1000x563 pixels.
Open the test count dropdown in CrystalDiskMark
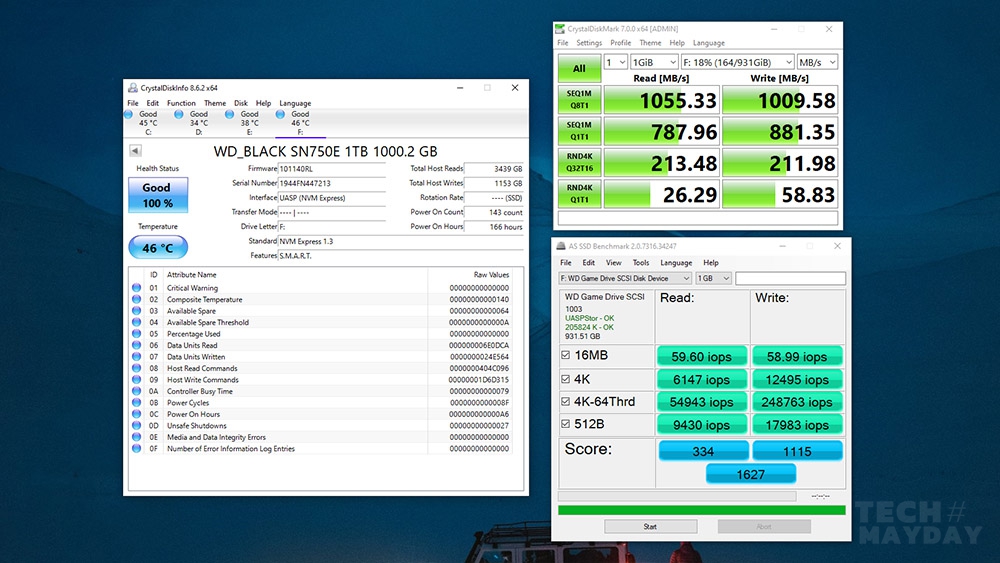[615, 62]
